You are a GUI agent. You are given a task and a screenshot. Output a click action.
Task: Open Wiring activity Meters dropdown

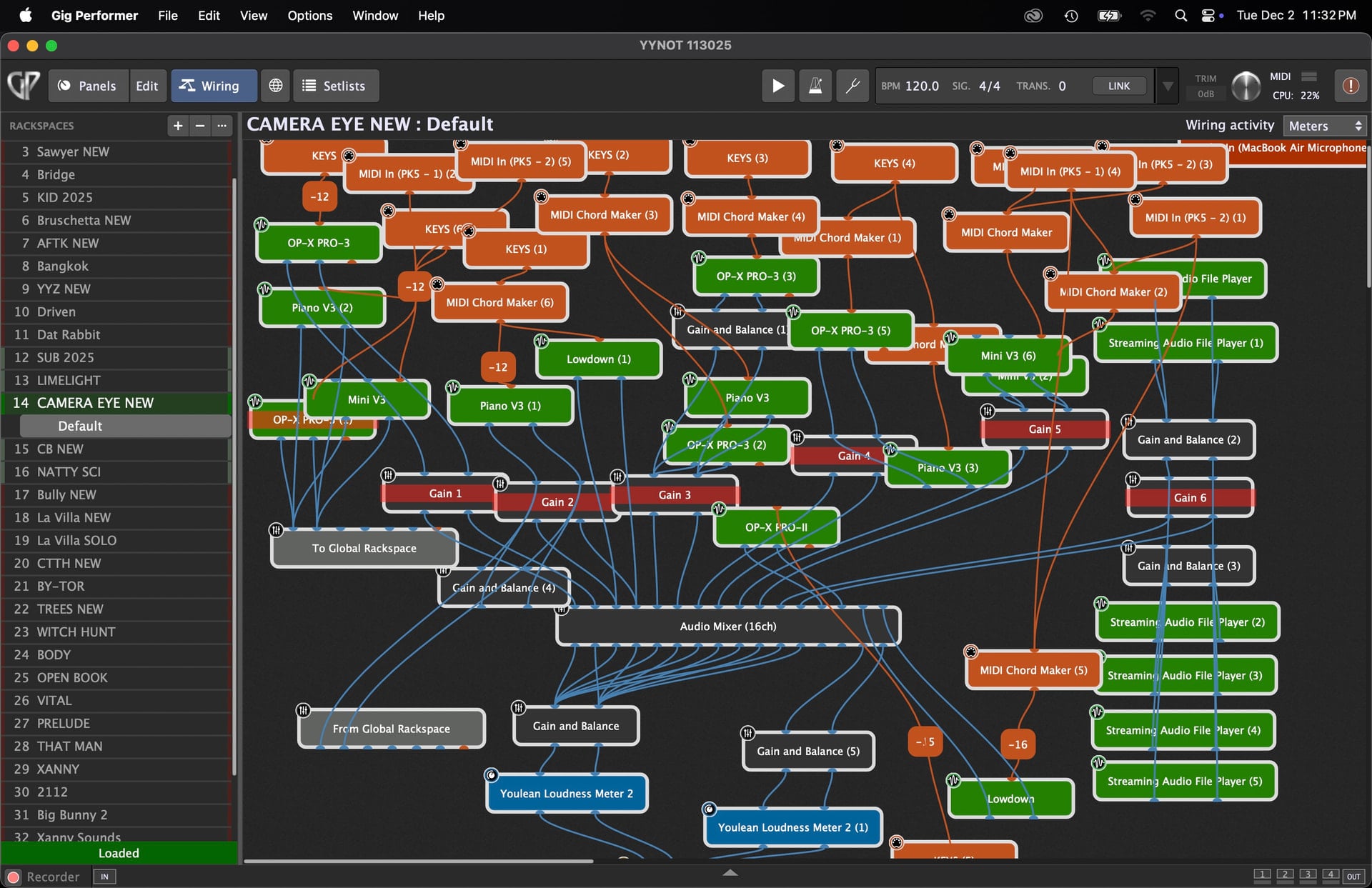[x=1324, y=126]
